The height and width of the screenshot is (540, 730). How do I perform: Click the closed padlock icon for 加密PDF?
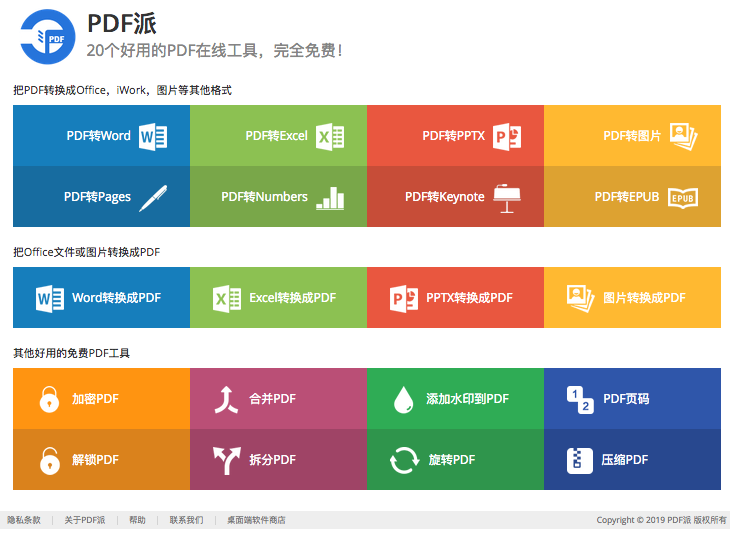[49, 399]
